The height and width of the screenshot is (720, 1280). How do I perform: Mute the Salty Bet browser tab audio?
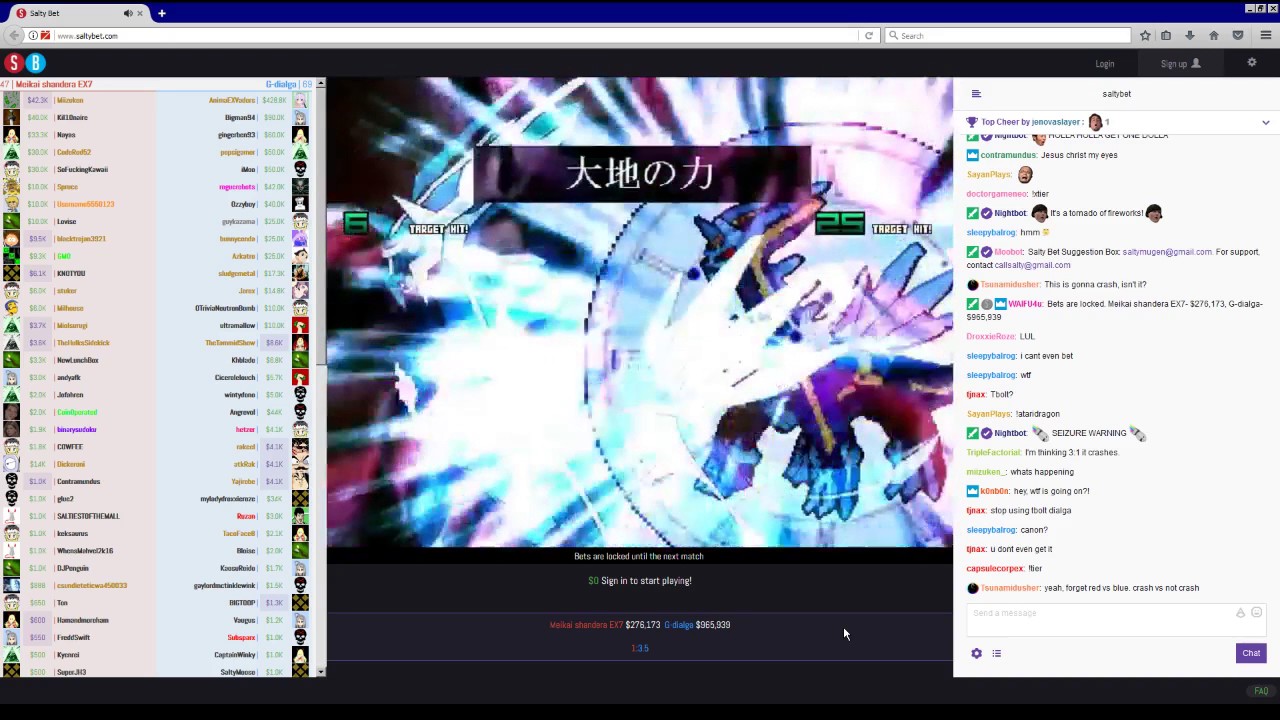128,13
